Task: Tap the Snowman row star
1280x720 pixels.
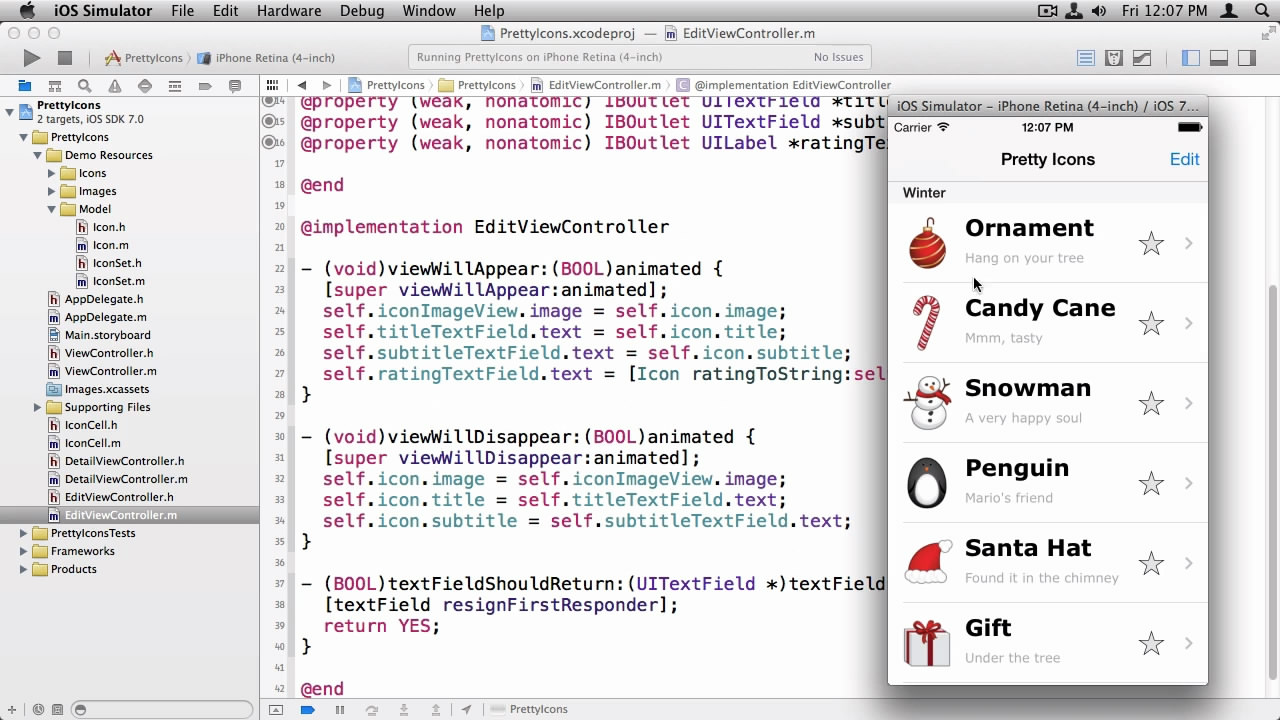Action: 1151,403
